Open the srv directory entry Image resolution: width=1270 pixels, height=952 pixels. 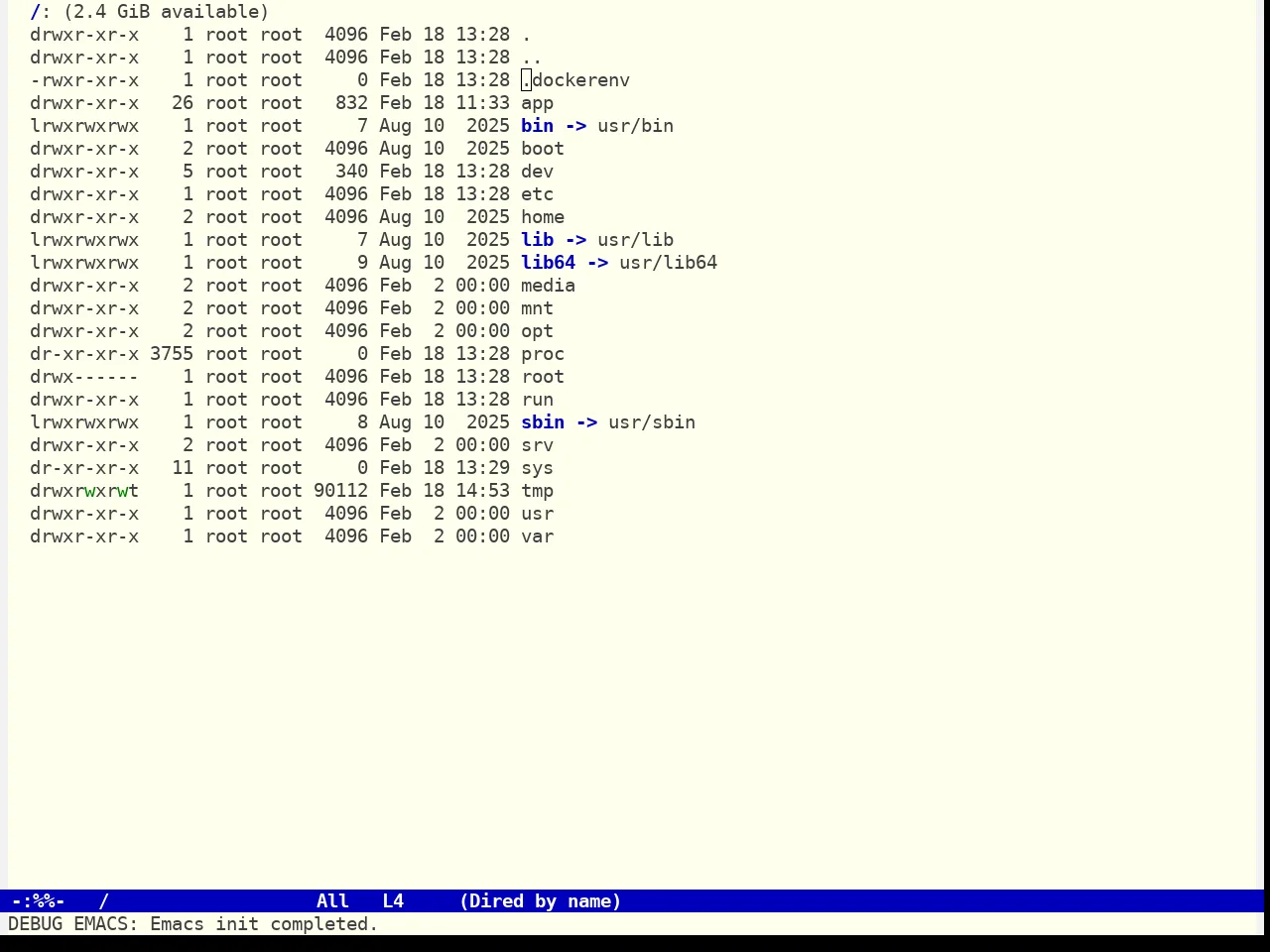coord(537,445)
